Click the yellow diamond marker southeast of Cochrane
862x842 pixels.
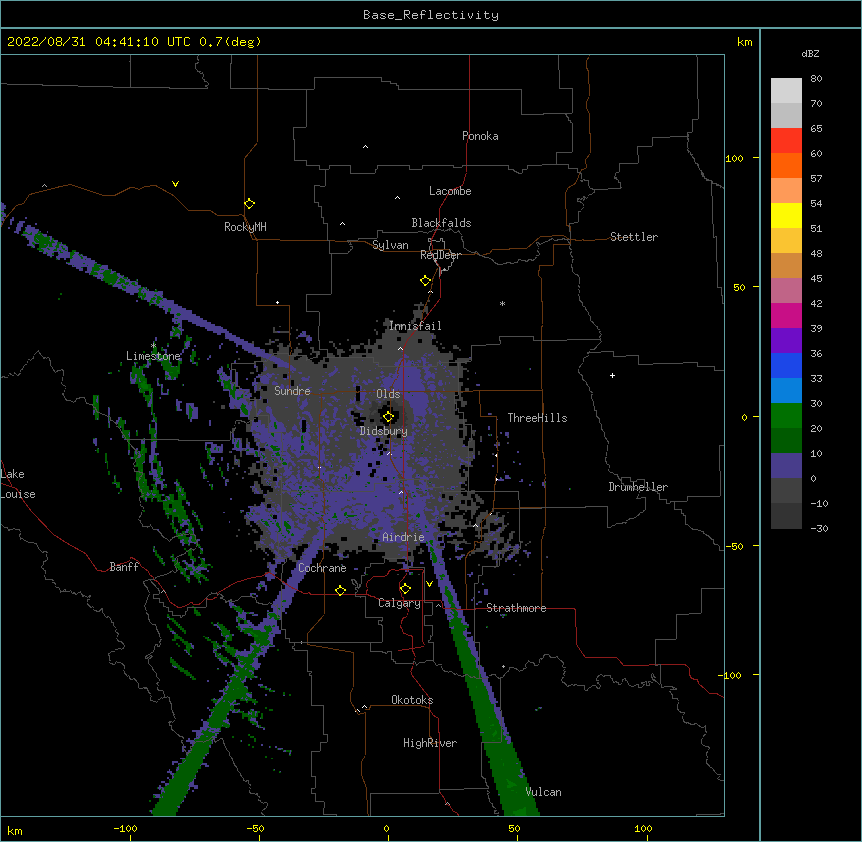(x=340, y=590)
